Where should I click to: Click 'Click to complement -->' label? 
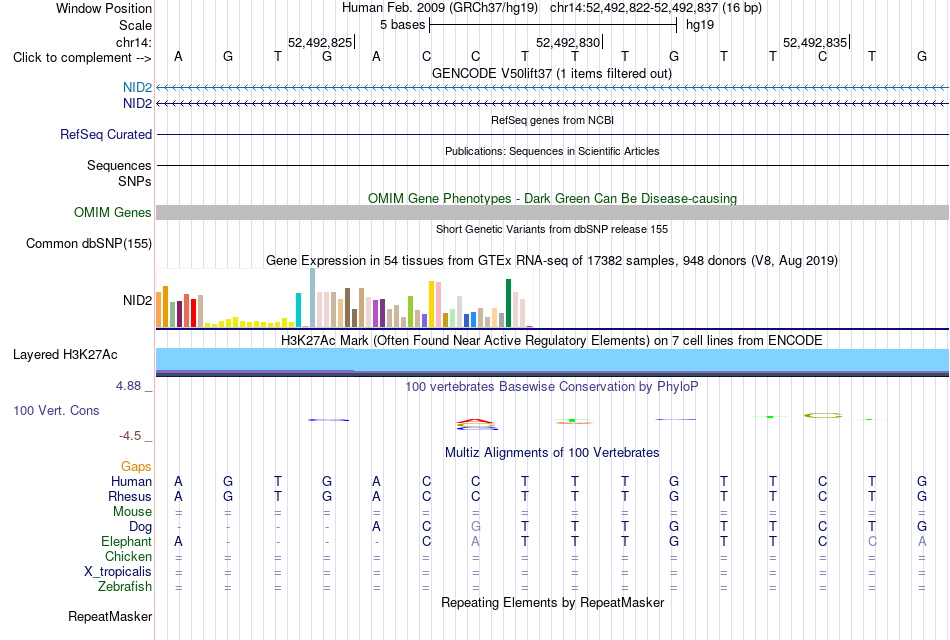click(82, 58)
